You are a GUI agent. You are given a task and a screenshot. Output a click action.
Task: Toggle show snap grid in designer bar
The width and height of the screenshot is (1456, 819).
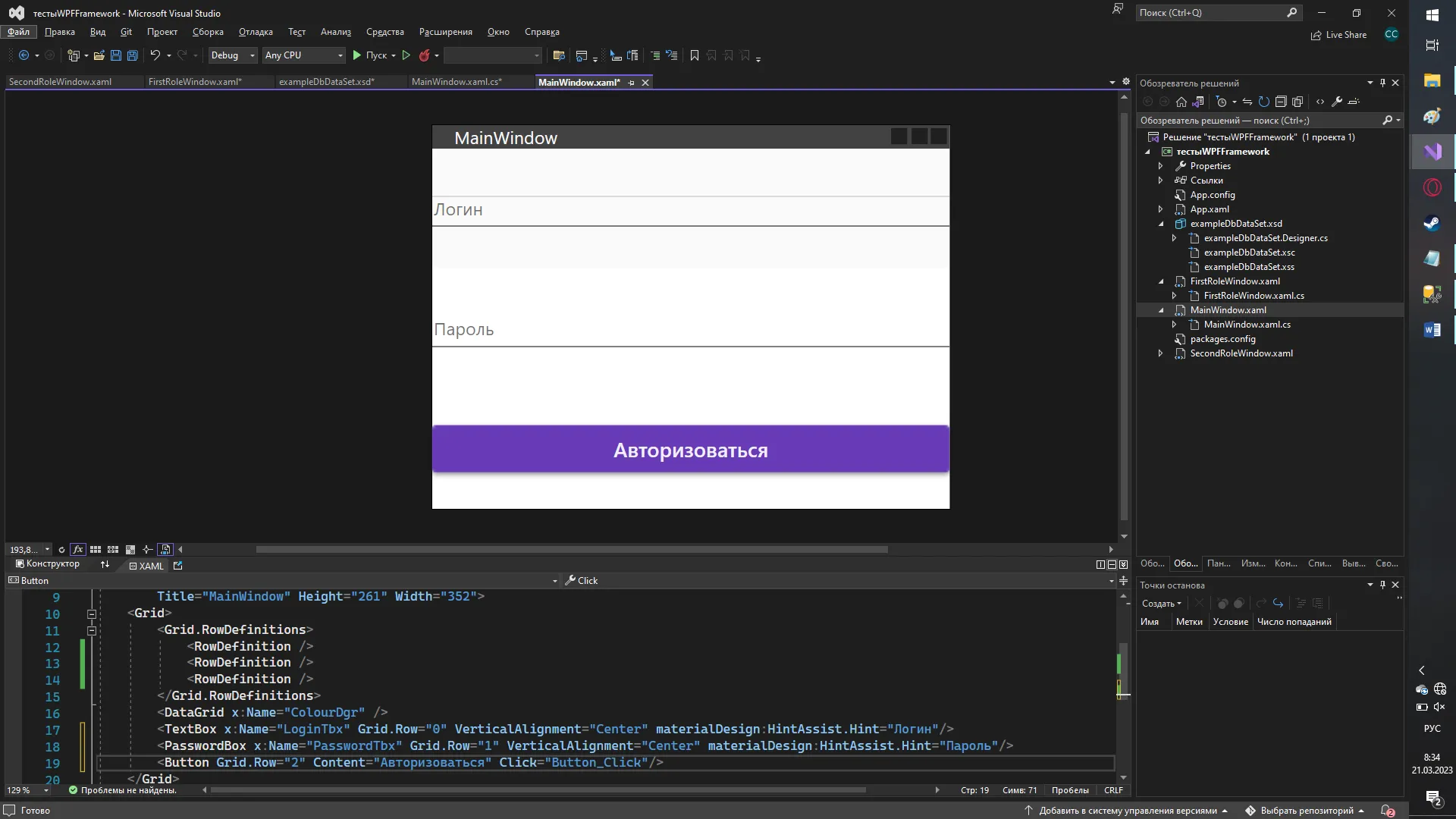click(x=96, y=549)
